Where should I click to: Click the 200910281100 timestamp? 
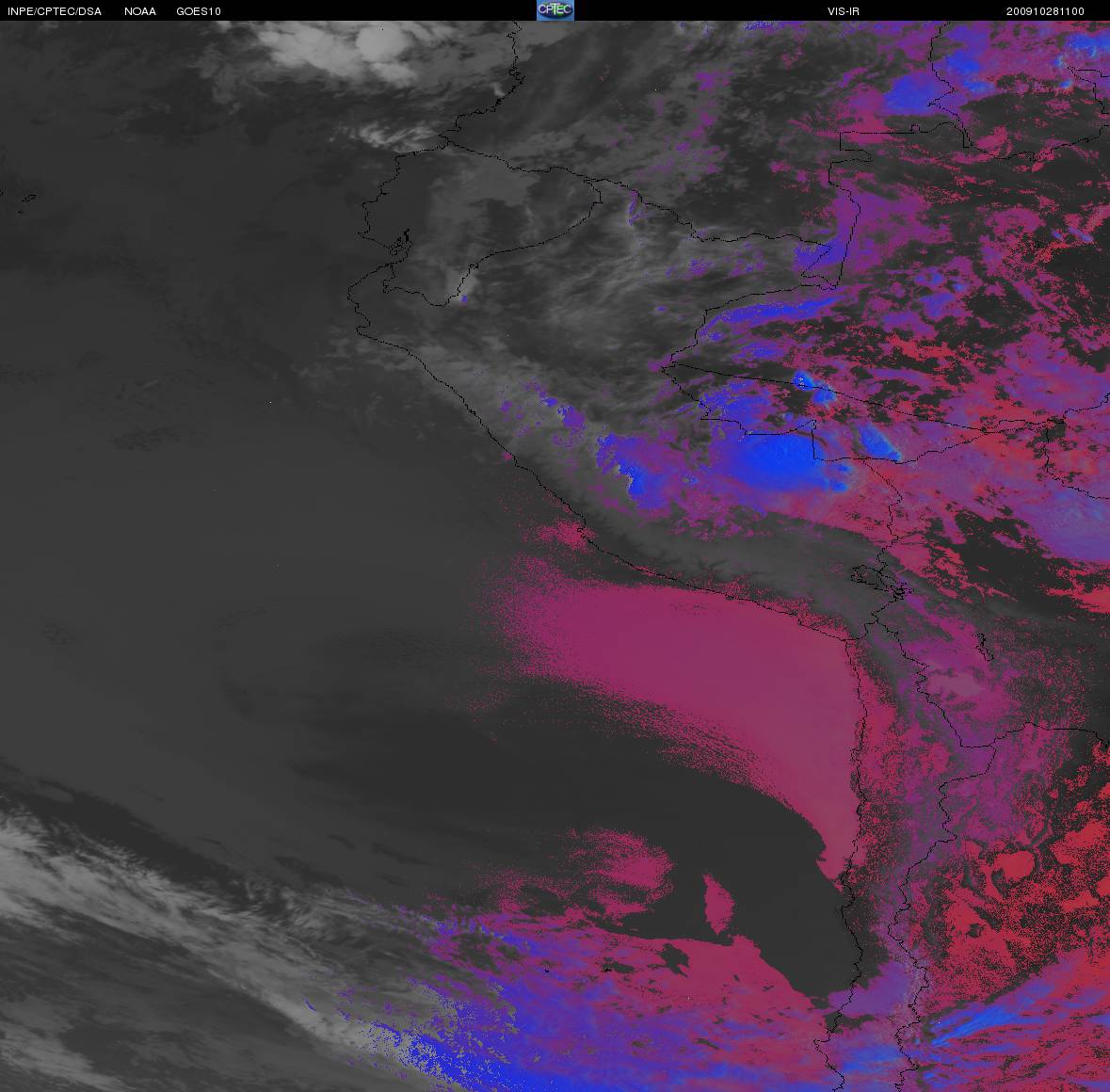1044,11
